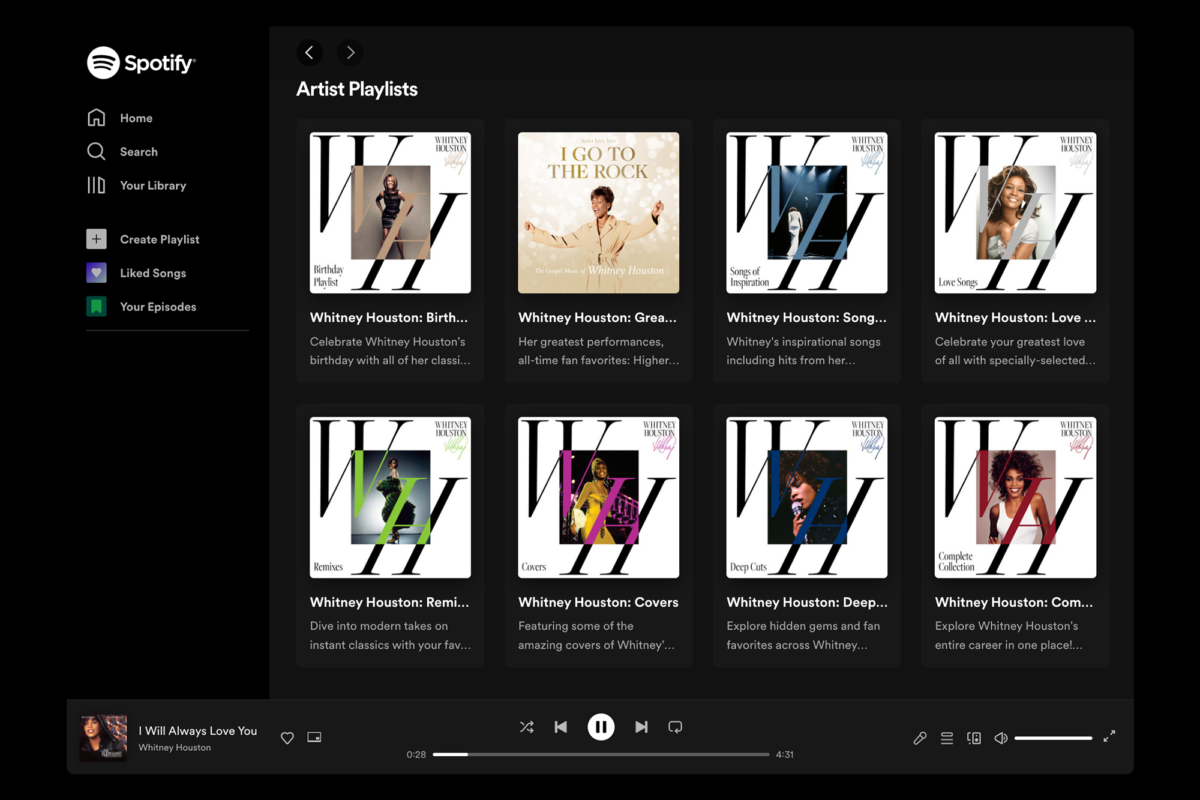Open the Remixes playlist cover
Screen dimensions: 1200x800
(x=390, y=498)
